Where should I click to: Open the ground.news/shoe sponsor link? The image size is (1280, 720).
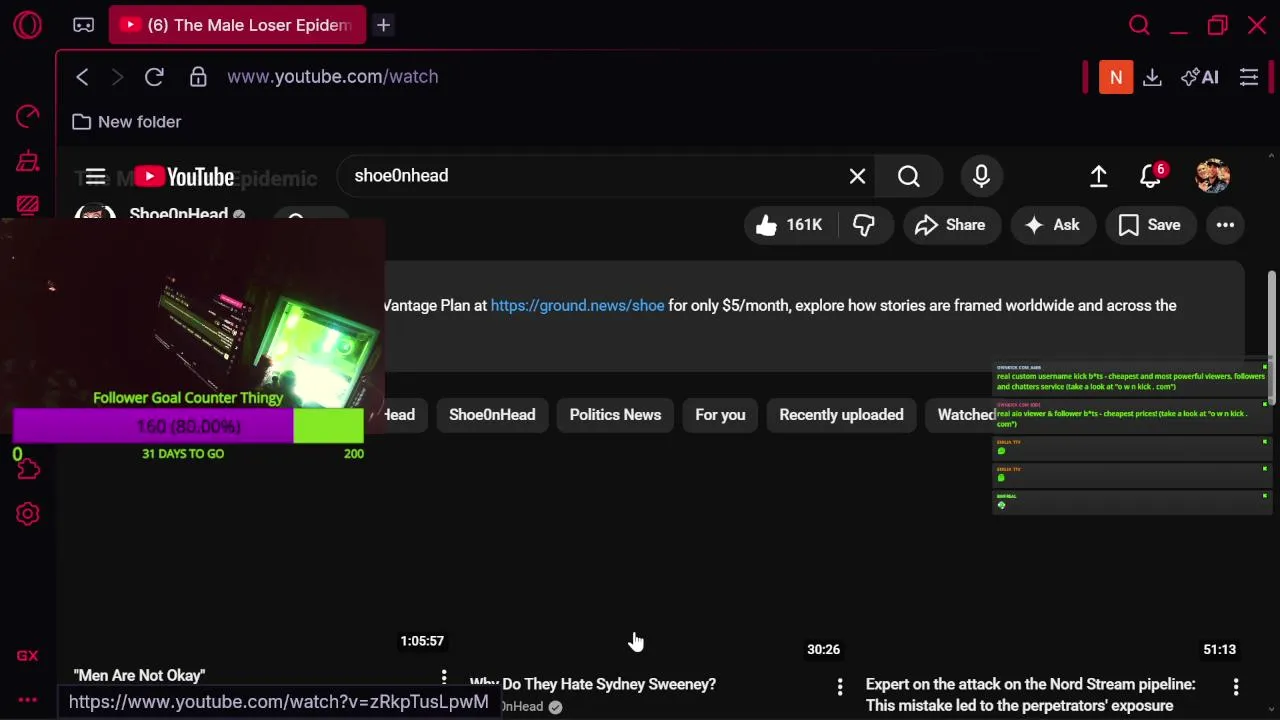(x=577, y=306)
